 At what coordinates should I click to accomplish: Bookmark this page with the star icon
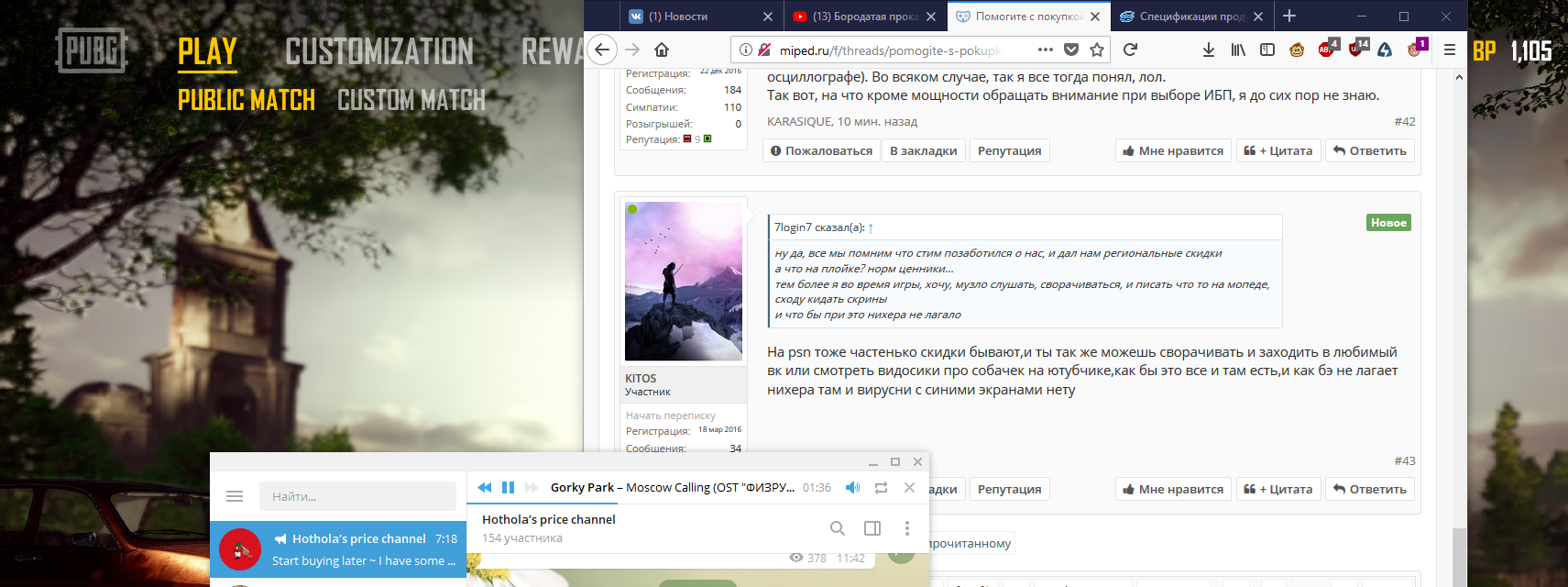(x=1097, y=50)
